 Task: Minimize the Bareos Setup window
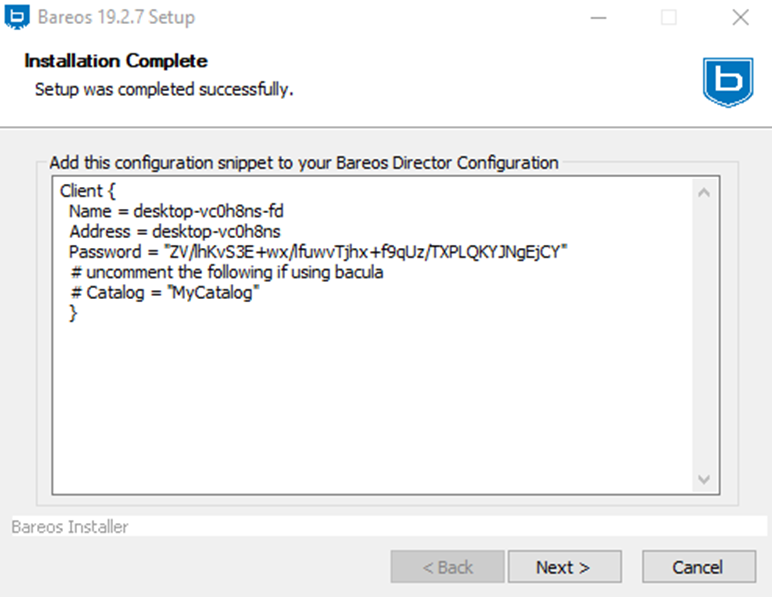click(x=598, y=17)
